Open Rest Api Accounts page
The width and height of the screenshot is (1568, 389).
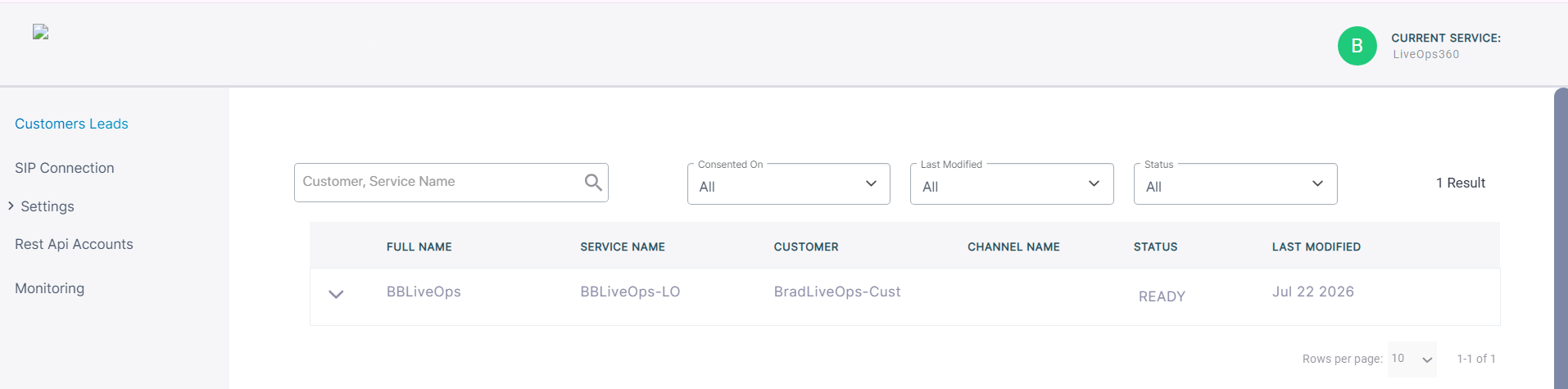(74, 244)
